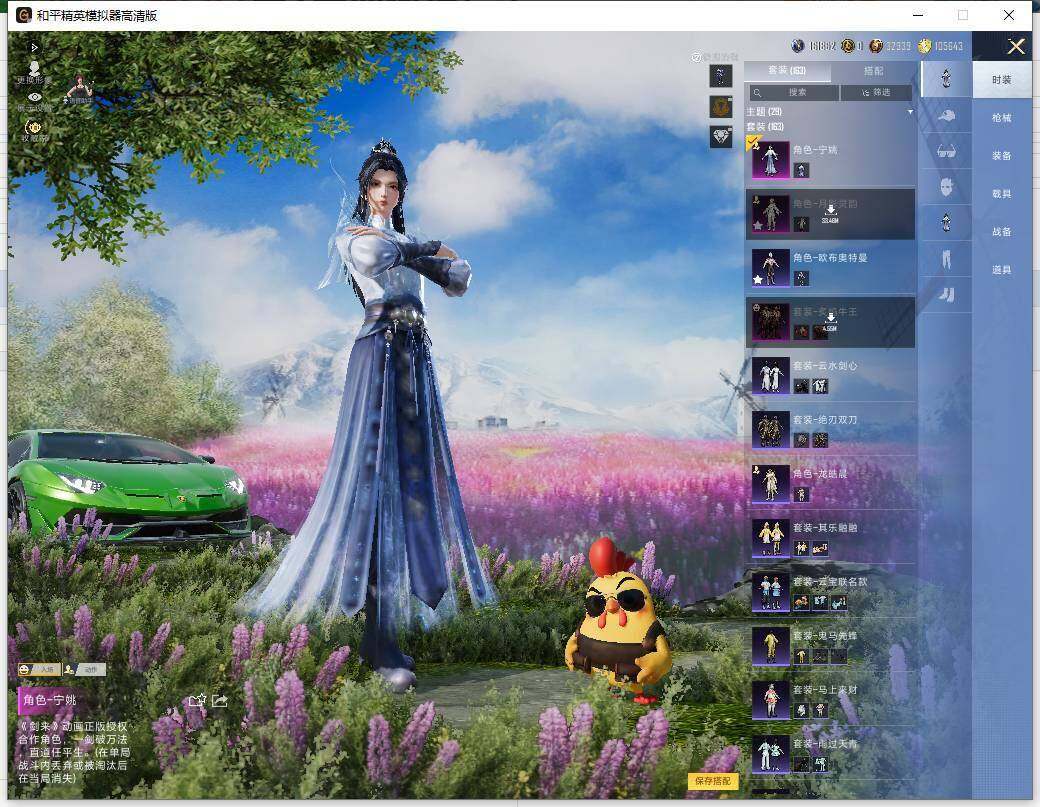Click the small piece icon under 角色-宁姚
1040x807 pixels.
[801, 170]
